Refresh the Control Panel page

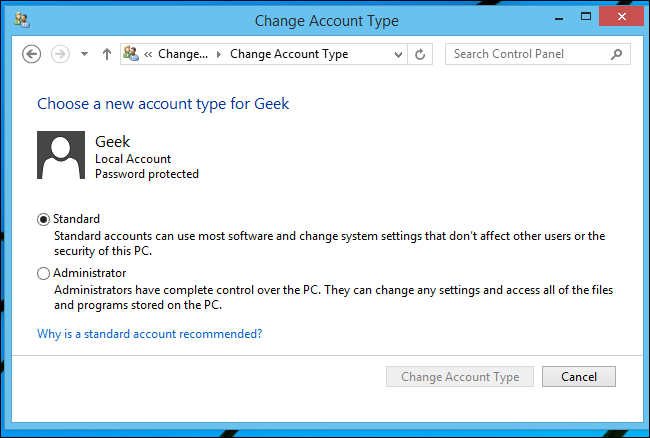click(420, 54)
